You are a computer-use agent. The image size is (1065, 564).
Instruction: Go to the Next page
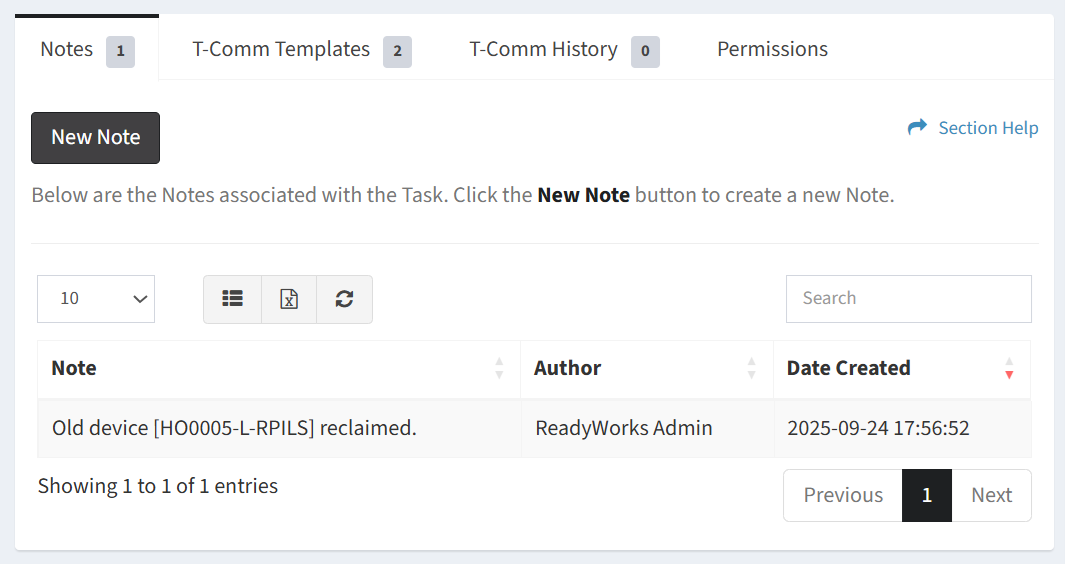point(991,495)
